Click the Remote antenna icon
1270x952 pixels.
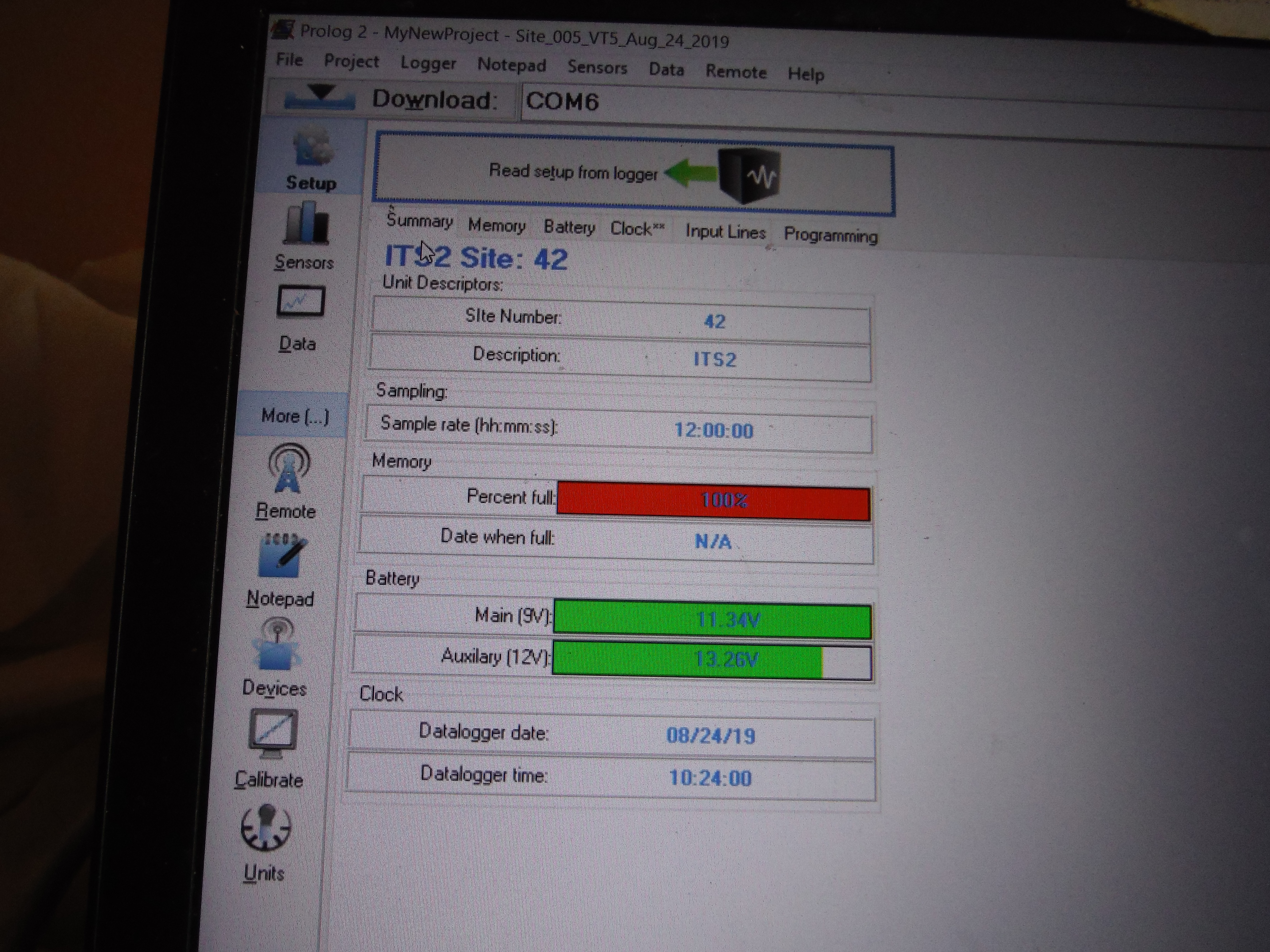coord(289,468)
